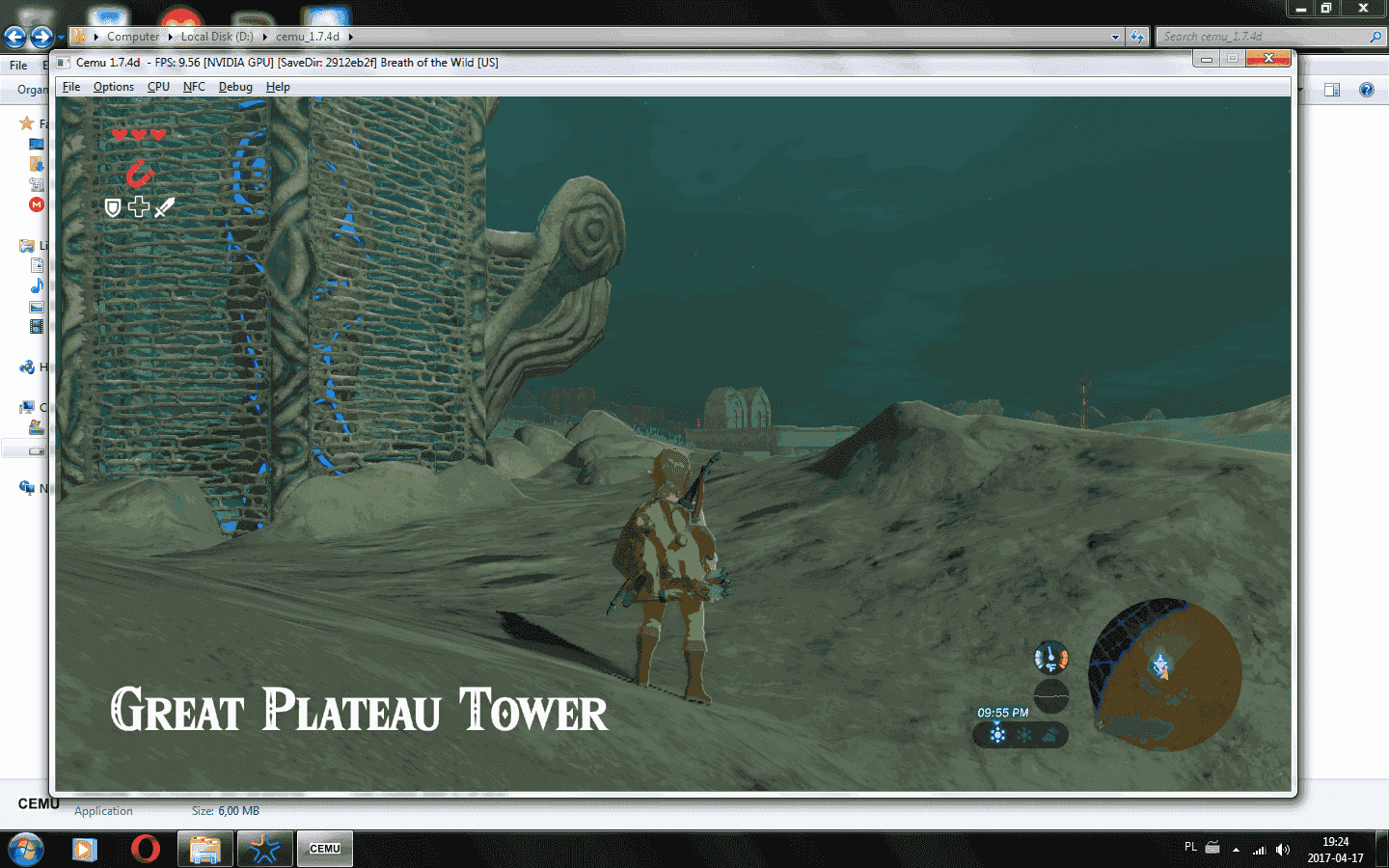Click the Show desktop strip on the taskbar

pos(1382,850)
